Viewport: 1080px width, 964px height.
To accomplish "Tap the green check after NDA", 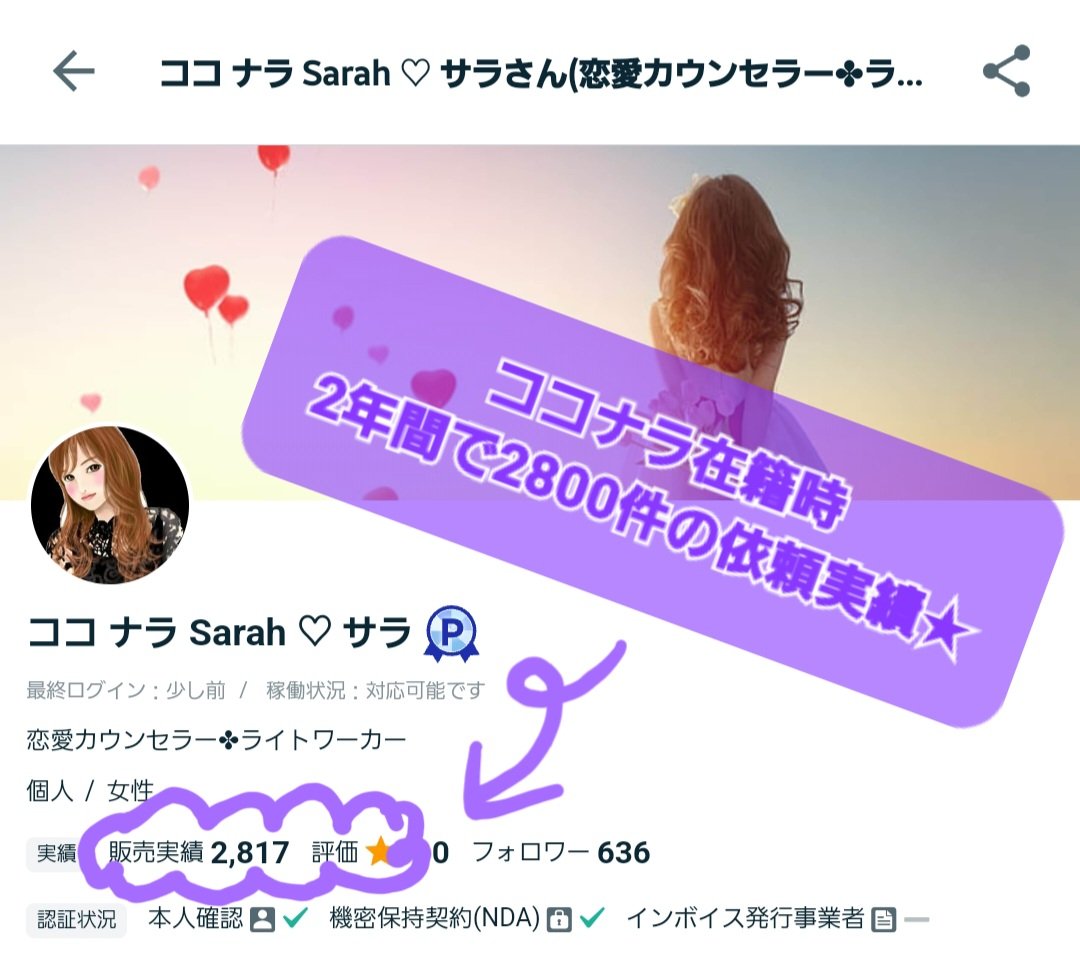I will click(592, 917).
